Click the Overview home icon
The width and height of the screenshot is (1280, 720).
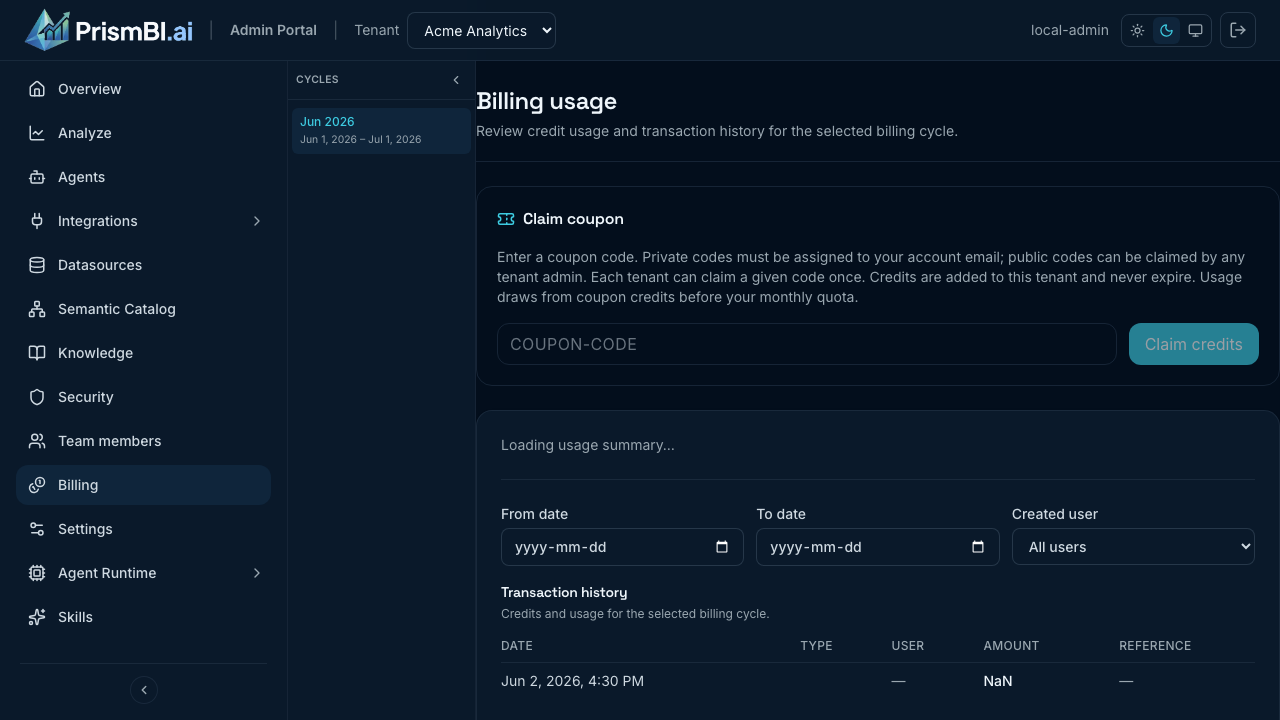click(37, 89)
